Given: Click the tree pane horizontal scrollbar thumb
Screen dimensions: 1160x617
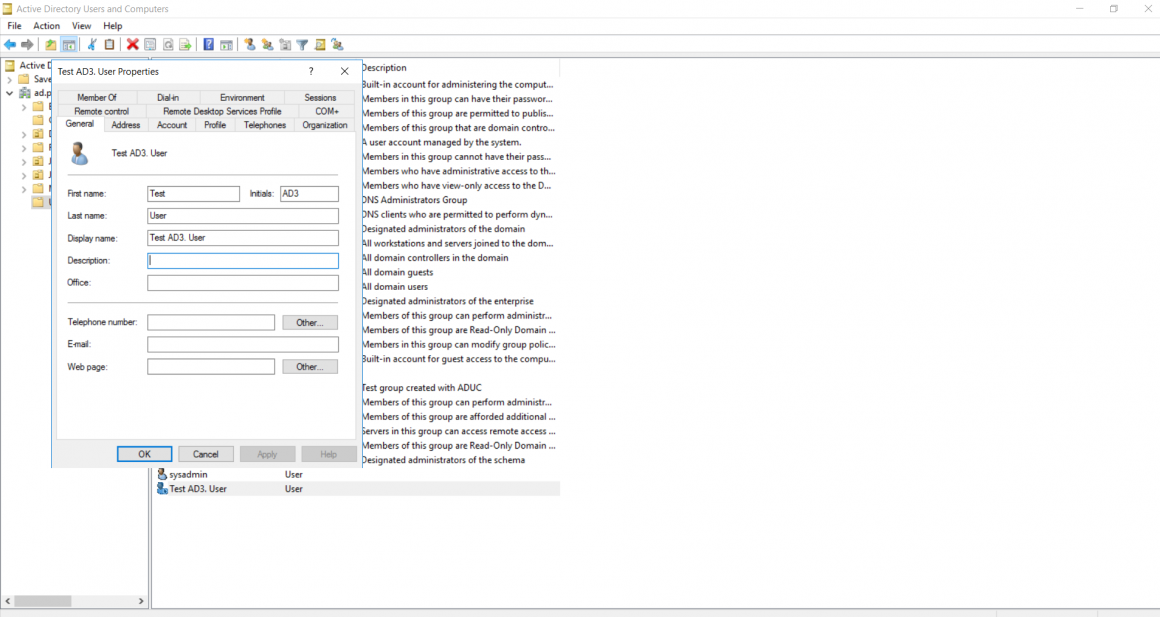Looking at the screenshot, I should (42, 601).
